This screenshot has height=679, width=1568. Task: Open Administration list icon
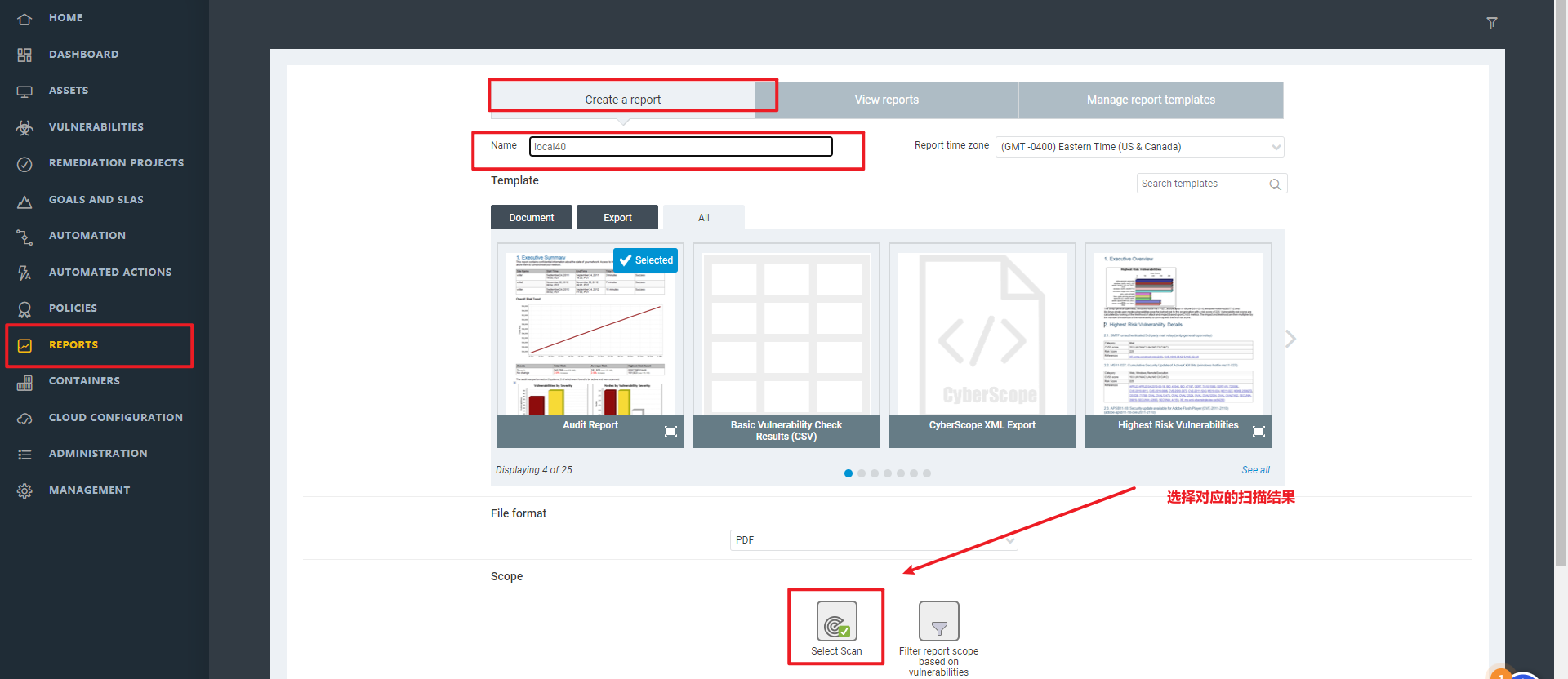pyautogui.click(x=24, y=455)
